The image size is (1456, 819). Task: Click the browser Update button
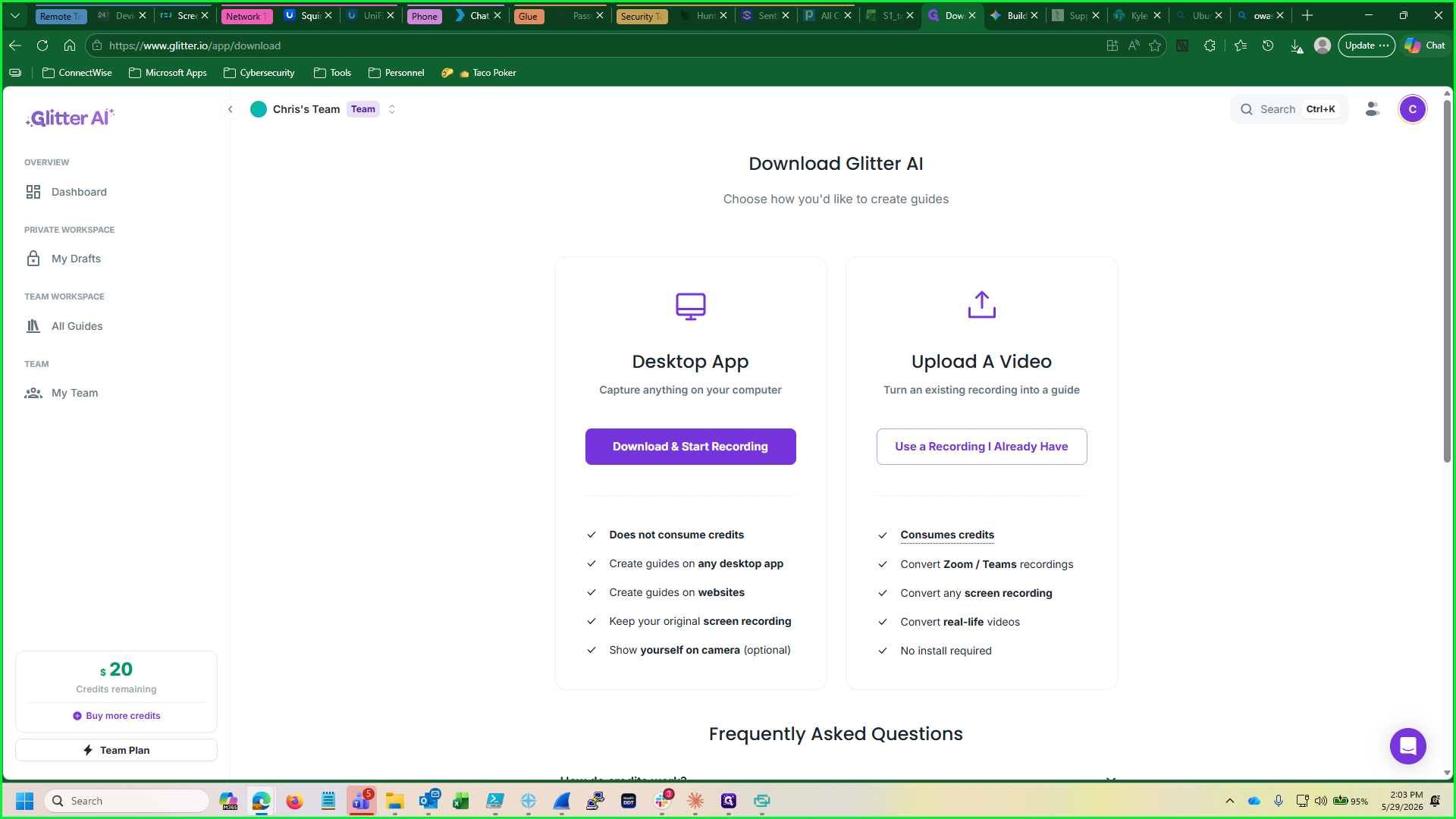(x=1367, y=45)
